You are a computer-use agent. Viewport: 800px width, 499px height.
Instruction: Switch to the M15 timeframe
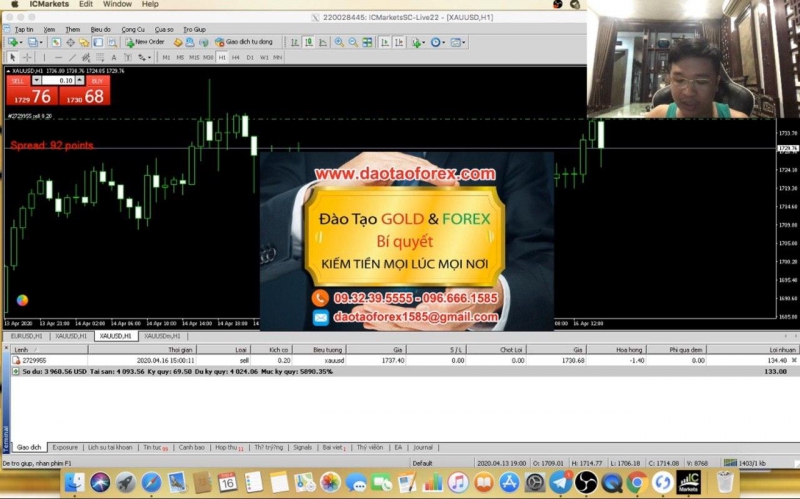click(x=194, y=58)
